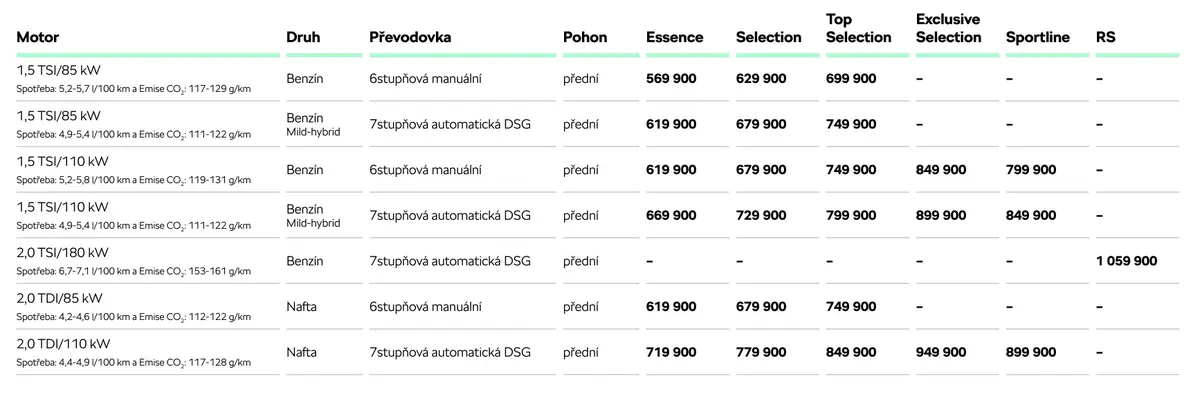Image resolution: width=1200 pixels, height=396 pixels.
Task: Select the 699 900 Top Selection price
Action: (x=851, y=78)
